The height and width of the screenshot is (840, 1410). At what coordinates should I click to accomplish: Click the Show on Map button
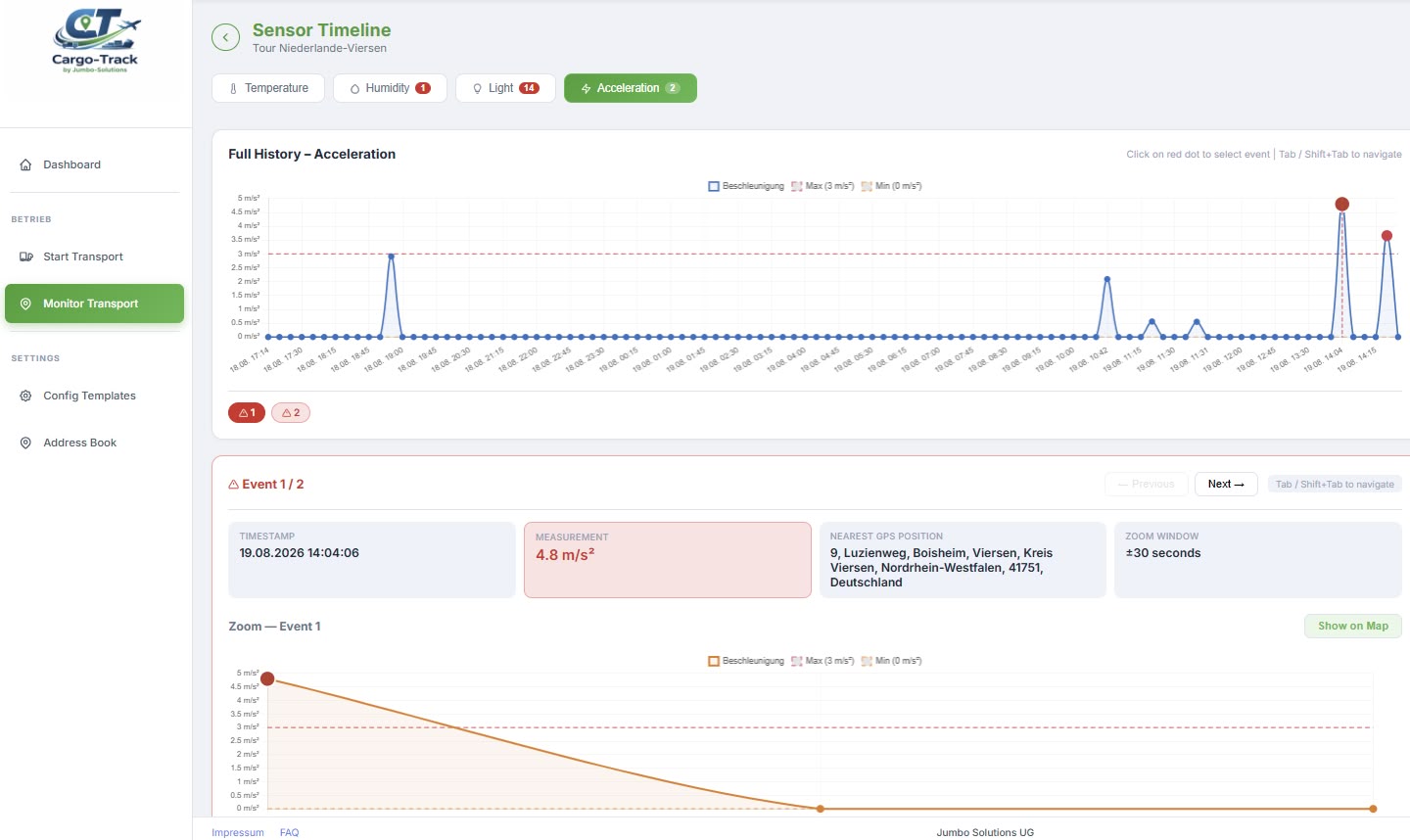1353,626
